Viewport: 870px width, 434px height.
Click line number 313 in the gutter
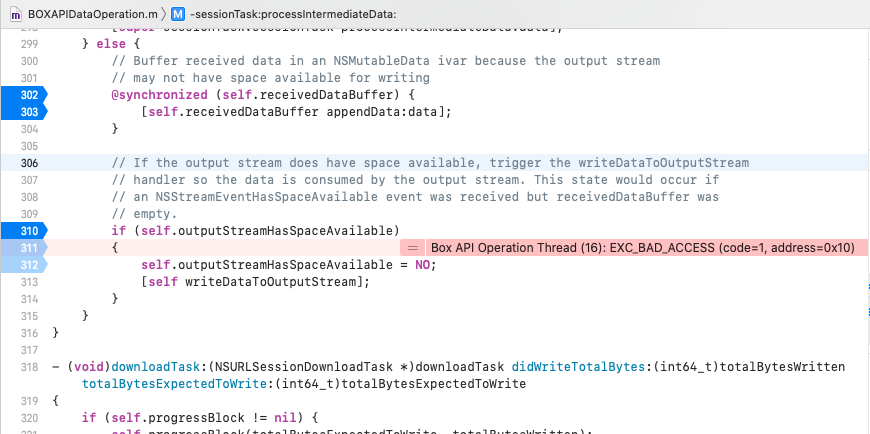pyautogui.click(x=29, y=282)
